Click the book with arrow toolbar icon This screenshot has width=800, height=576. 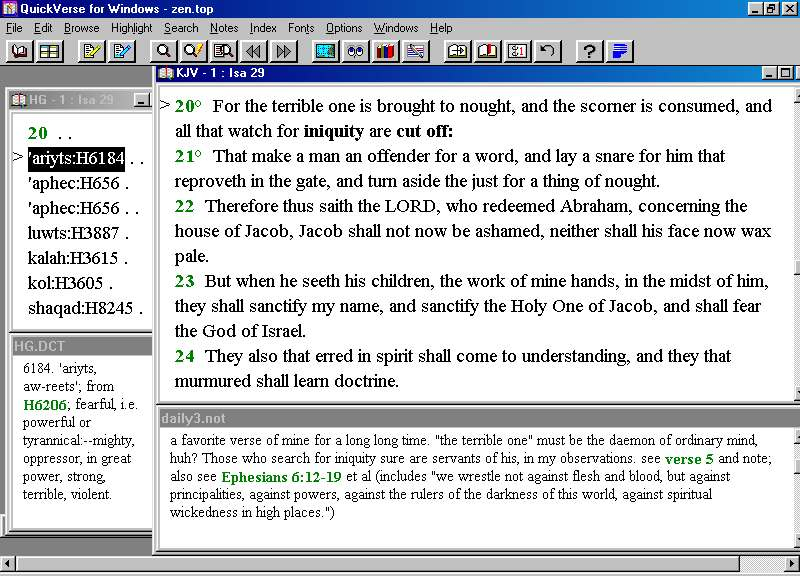tap(457, 51)
